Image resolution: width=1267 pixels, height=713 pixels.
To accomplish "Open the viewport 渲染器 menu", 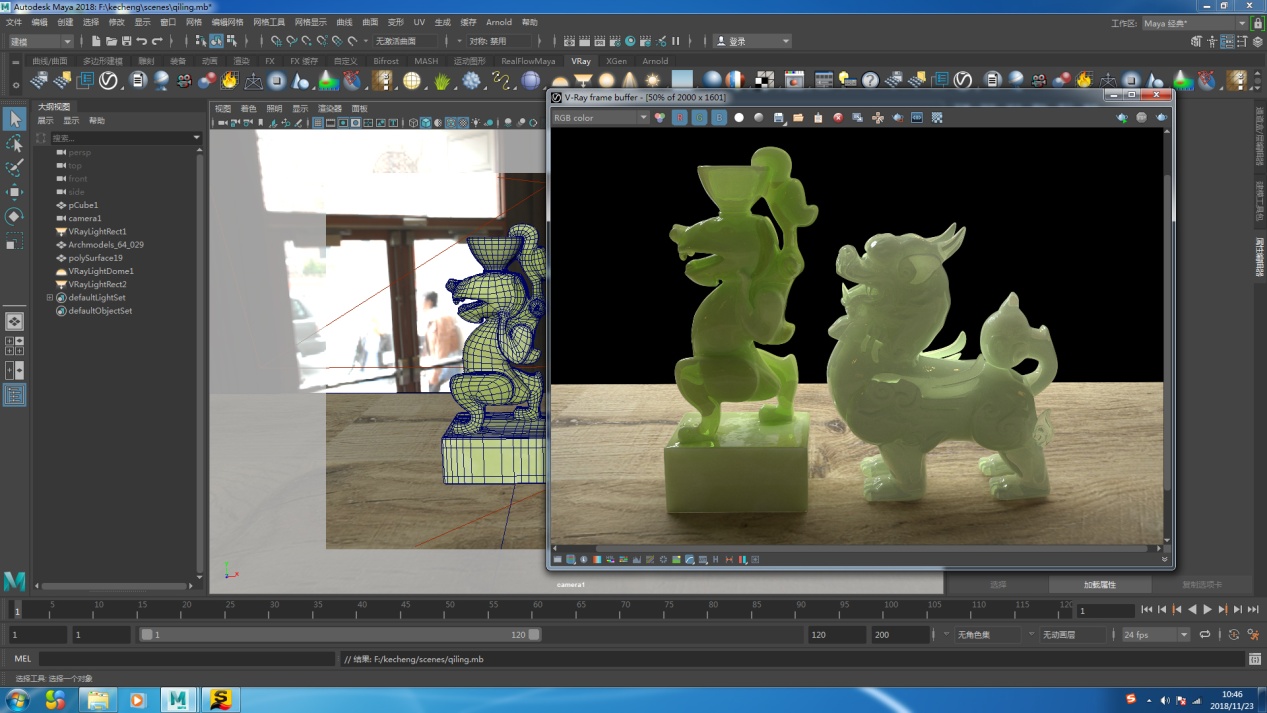I will pos(329,108).
